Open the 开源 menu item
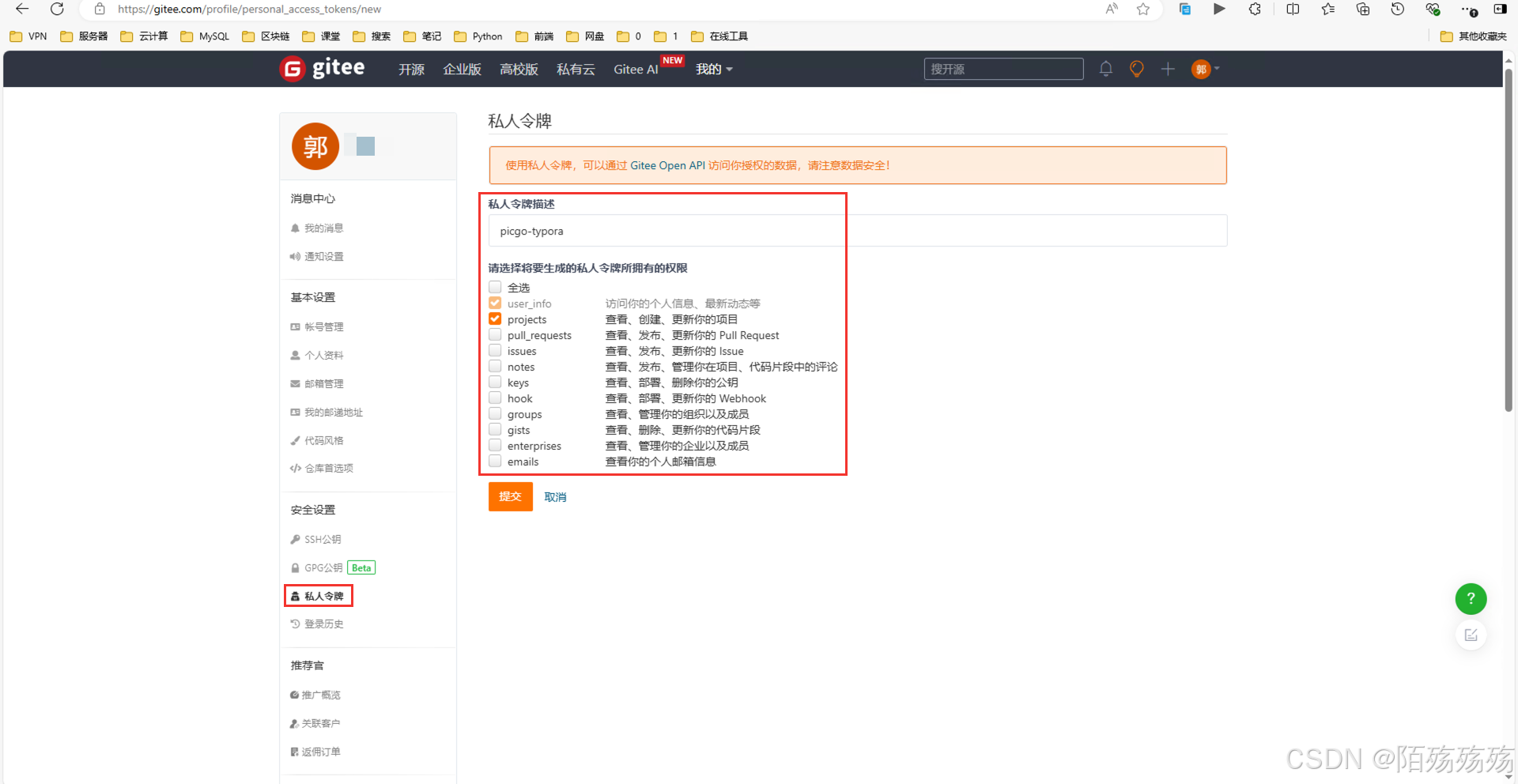Viewport: 1518px width, 784px height. pyautogui.click(x=411, y=70)
